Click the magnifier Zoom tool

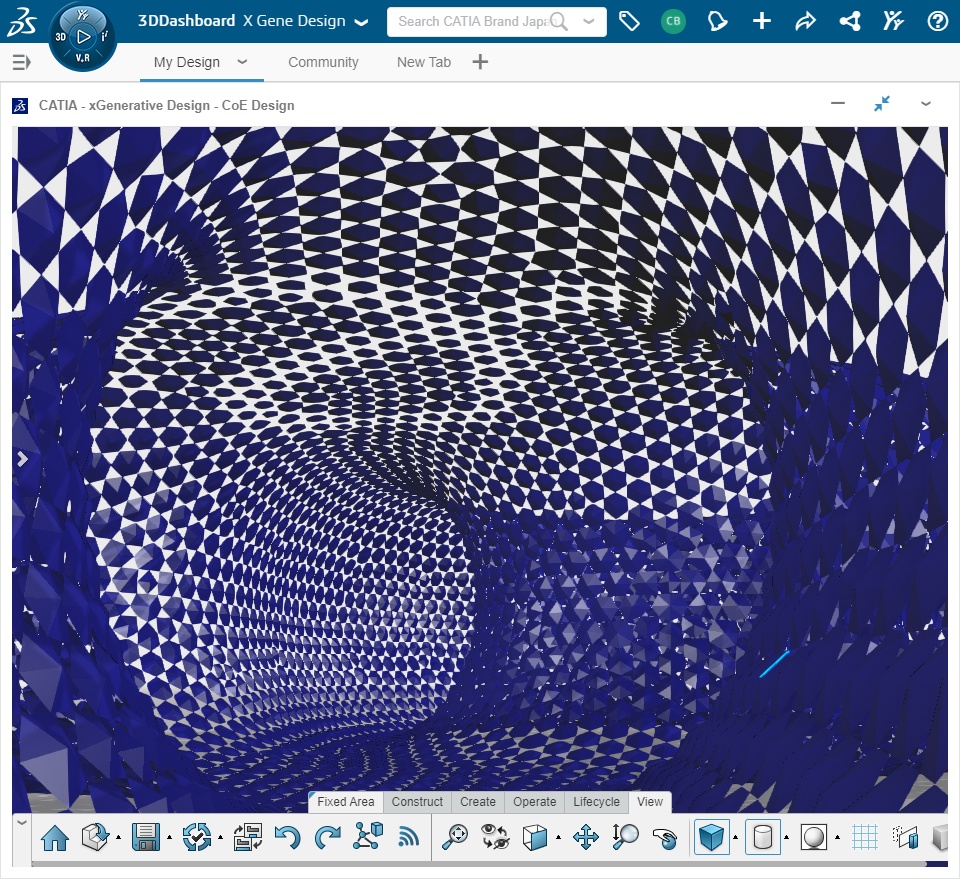click(x=625, y=837)
